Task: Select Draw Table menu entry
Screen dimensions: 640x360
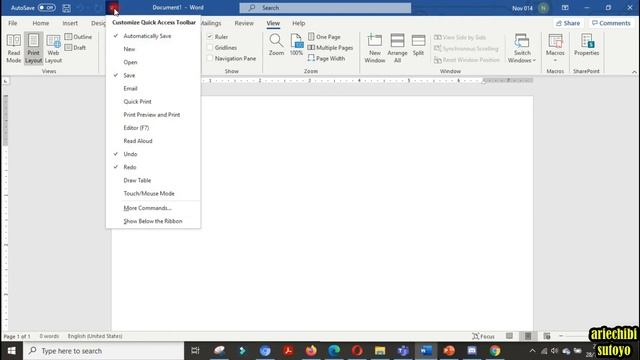Action: 153,180
